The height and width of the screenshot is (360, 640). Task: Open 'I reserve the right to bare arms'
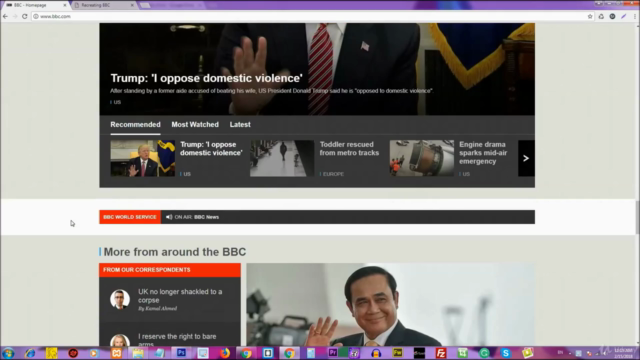pos(177,340)
